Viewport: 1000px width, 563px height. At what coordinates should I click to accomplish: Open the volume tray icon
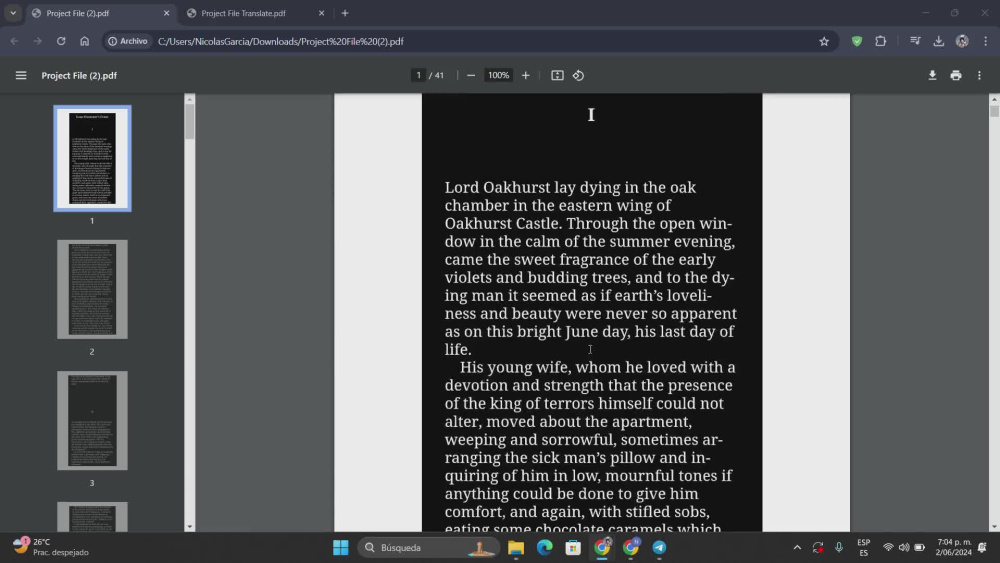904,548
